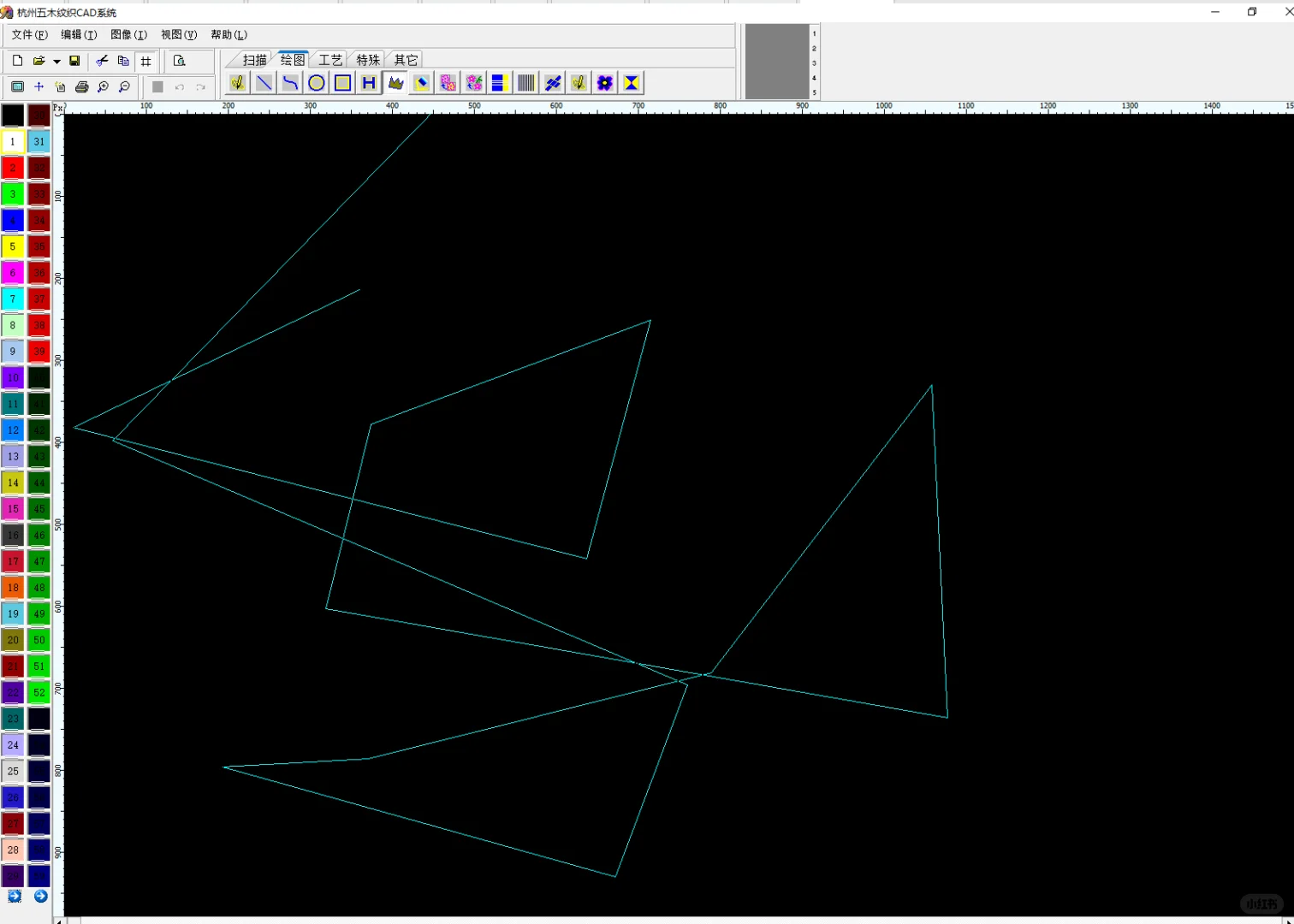Viewport: 1294px width, 924px height.
Task: Select the purple flower tool
Action: 605,83
